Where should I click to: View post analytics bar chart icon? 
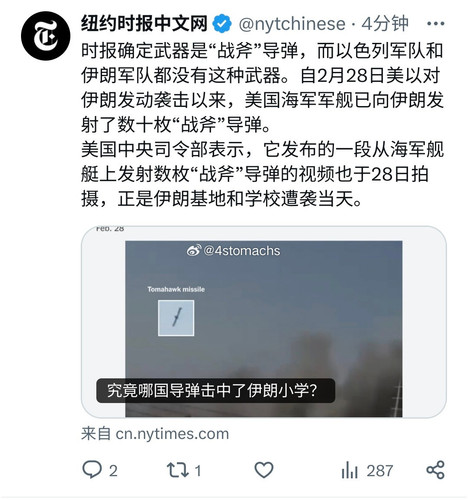pos(349,470)
